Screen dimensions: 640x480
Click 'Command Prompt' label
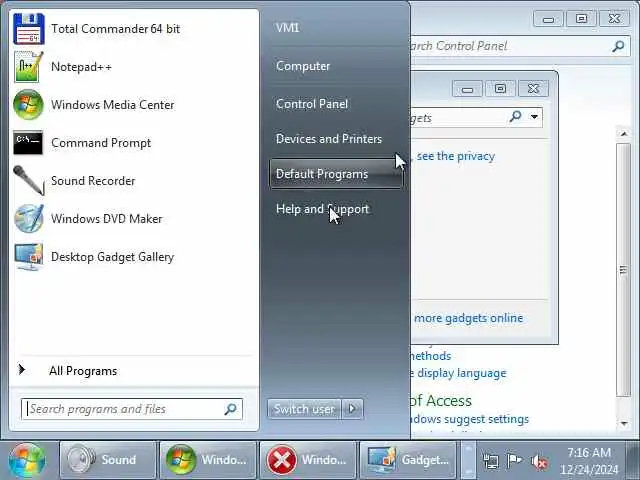[x=101, y=143]
